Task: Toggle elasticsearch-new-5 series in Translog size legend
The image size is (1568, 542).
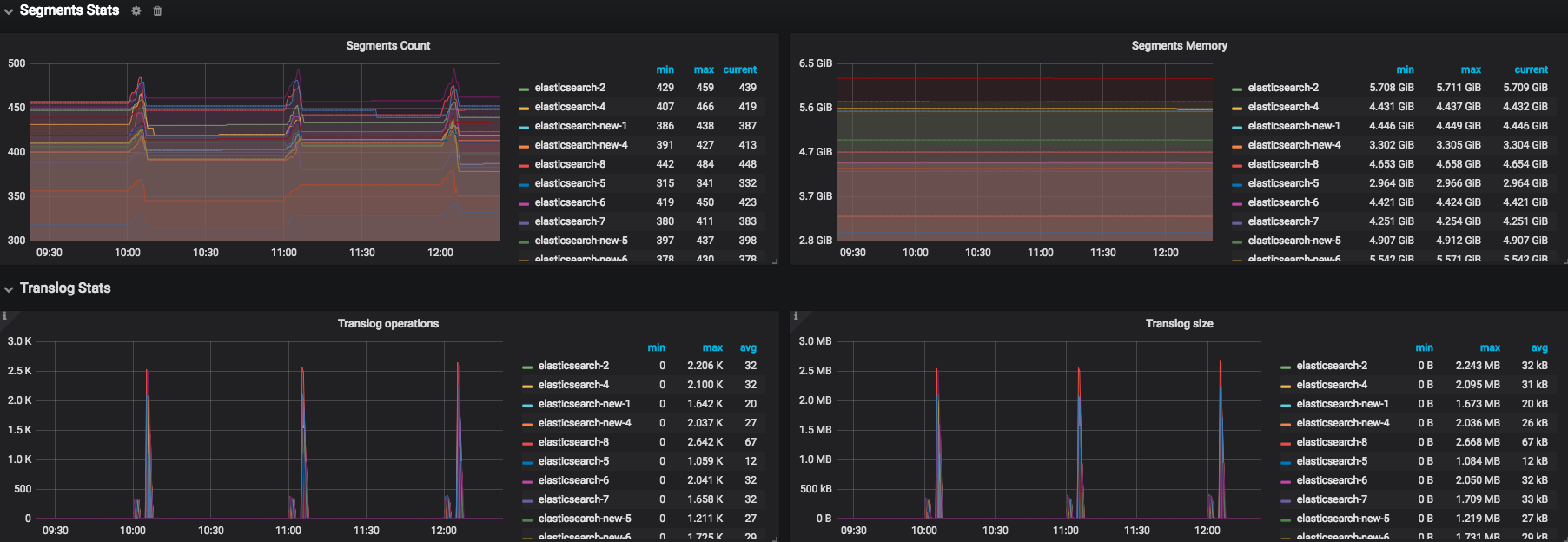Action: tap(1342, 519)
